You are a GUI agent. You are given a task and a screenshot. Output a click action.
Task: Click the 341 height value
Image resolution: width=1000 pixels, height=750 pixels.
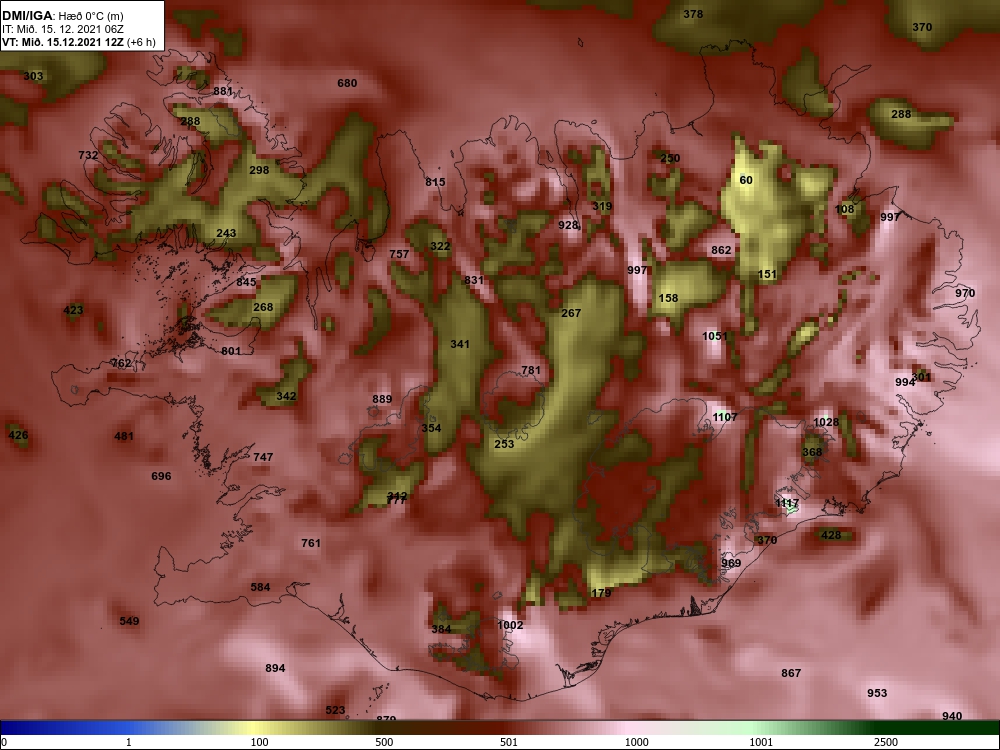[x=460, y=344]
